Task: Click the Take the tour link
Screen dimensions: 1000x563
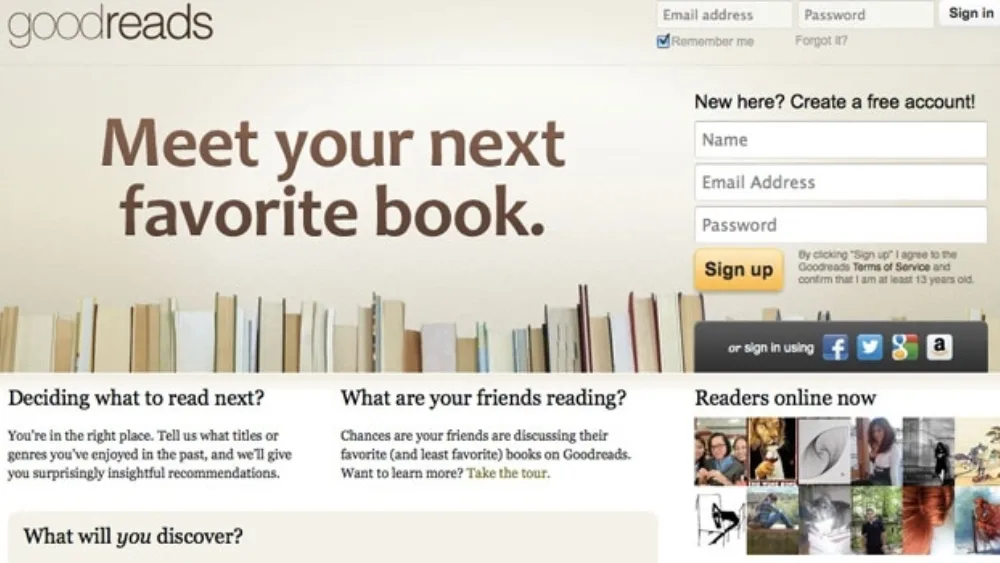Action: 508,473
